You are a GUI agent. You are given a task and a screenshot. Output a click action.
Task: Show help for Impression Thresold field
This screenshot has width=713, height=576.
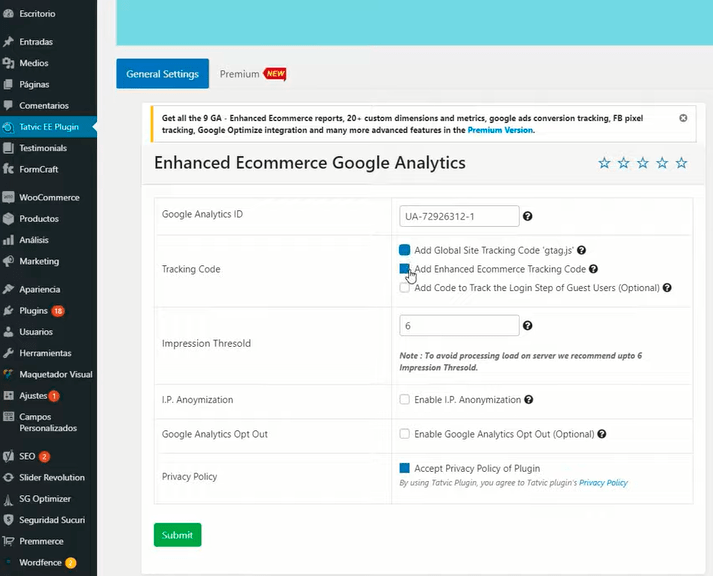tap(527, 326)
